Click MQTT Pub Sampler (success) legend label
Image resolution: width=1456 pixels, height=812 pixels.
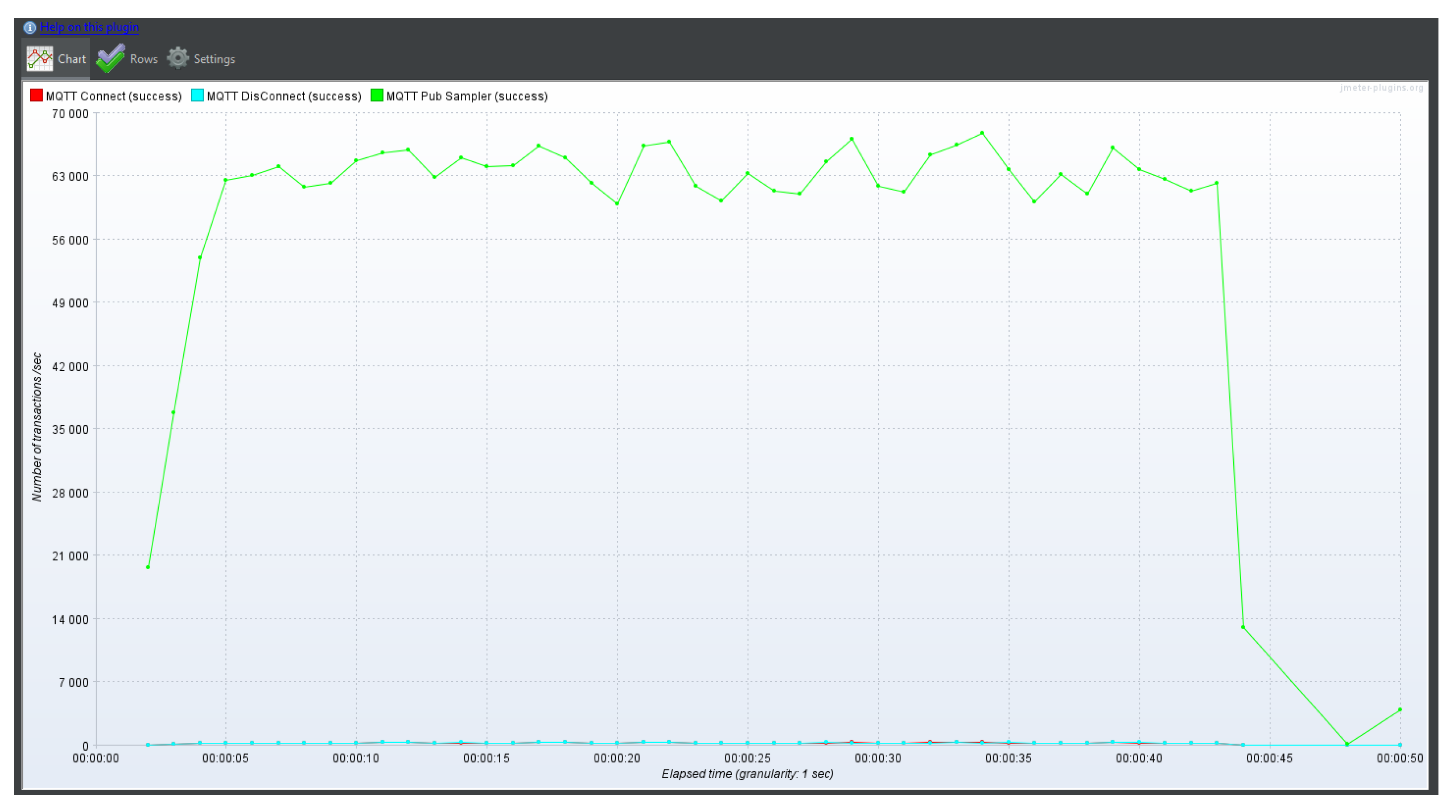point(467,96)
